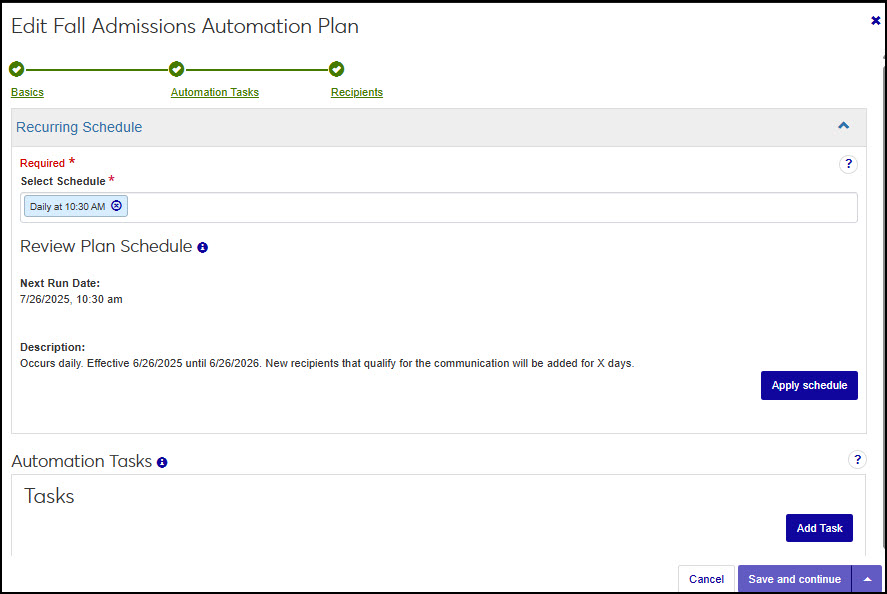Show the Automation Tasks info tooltip icon
This screenshot has height=594, width=887.
(162, 462)
